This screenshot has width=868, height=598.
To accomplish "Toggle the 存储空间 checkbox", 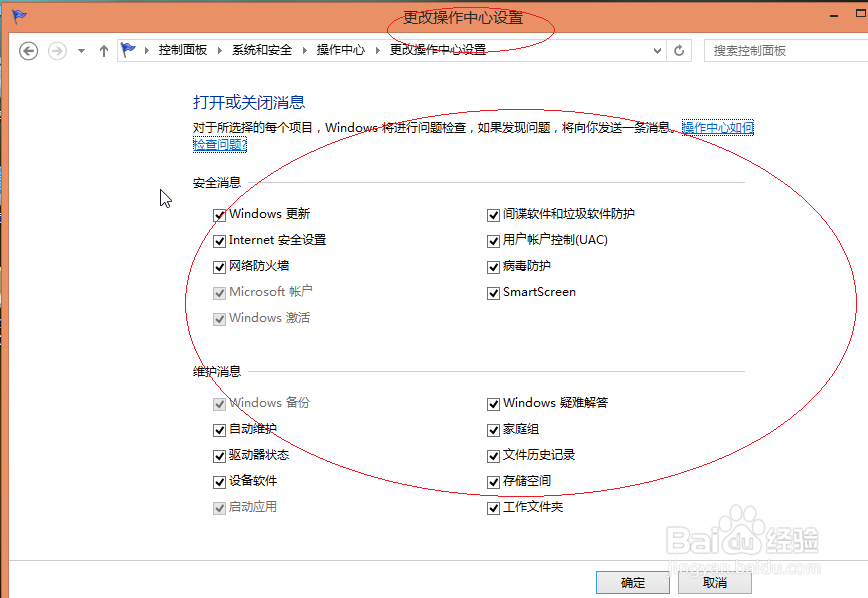I will coord(493,482).
